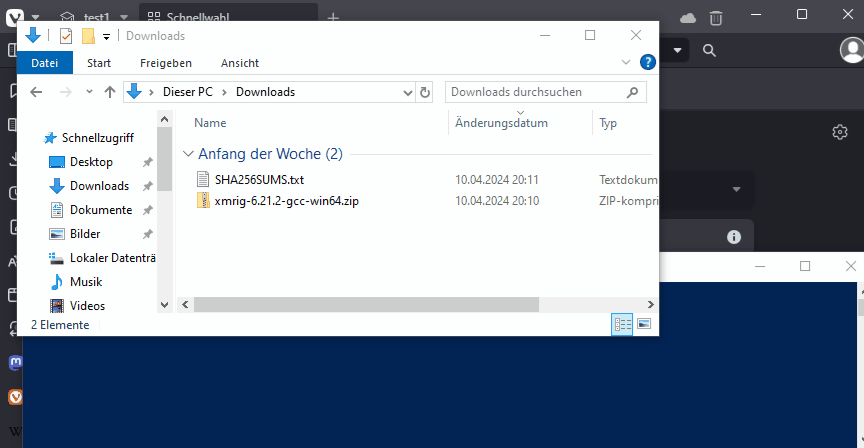The image size is (864, 448).
Task: Switch to the Start ribbon tab
Action: pos(99,63)
